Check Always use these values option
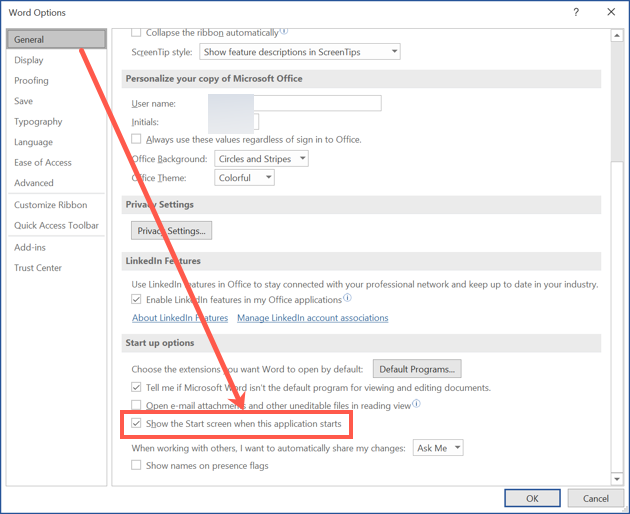Viewport: 630px width, 514px height. click(x=137, y=139)
